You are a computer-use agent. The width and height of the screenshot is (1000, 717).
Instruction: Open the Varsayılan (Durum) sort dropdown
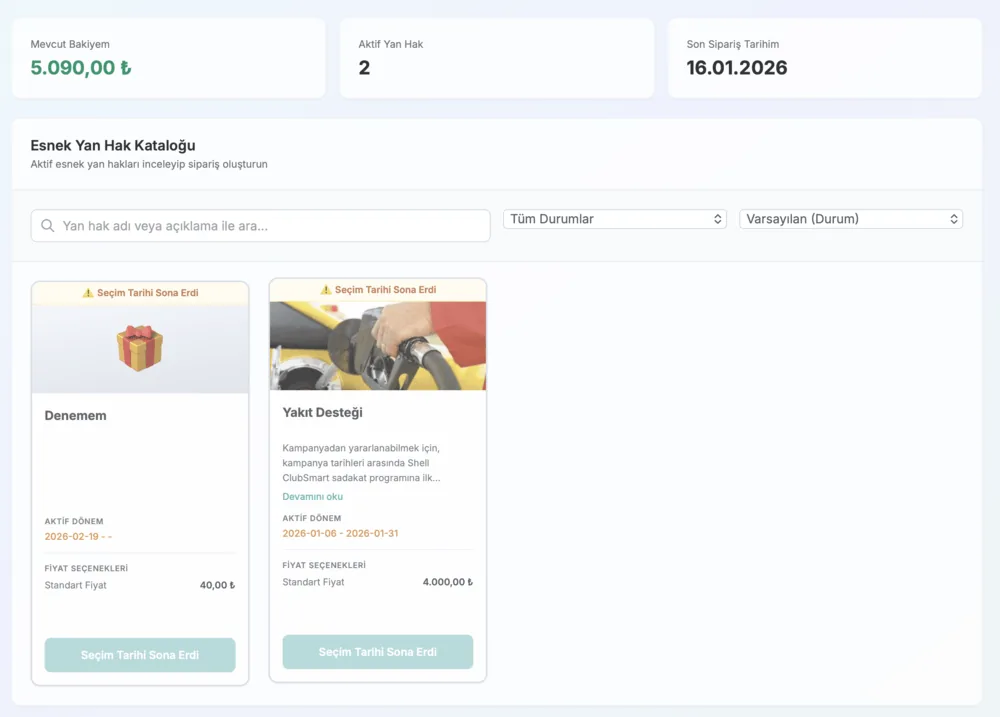coord(851,219)
